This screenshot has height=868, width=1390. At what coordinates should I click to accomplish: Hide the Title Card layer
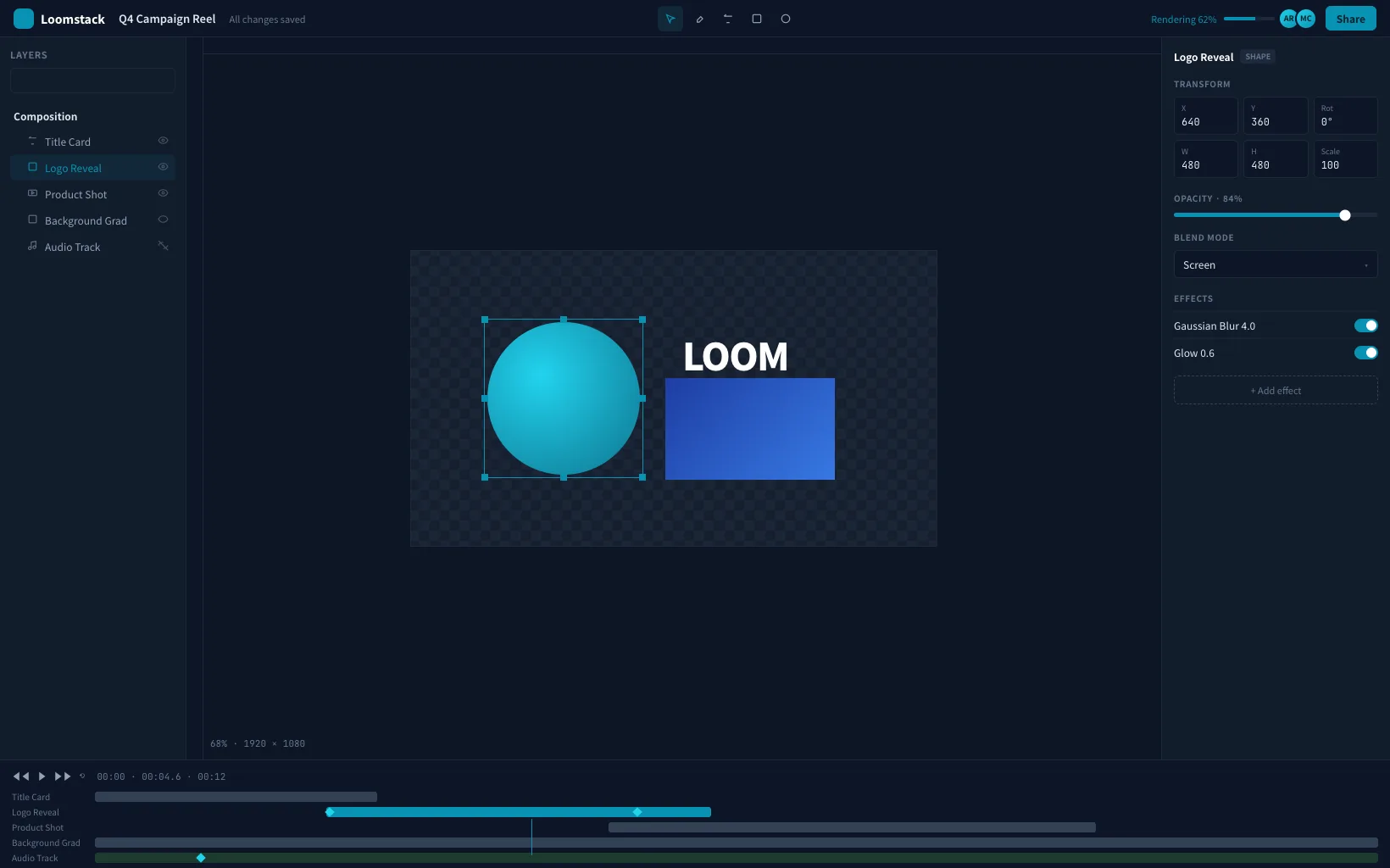tap(163, 141)
